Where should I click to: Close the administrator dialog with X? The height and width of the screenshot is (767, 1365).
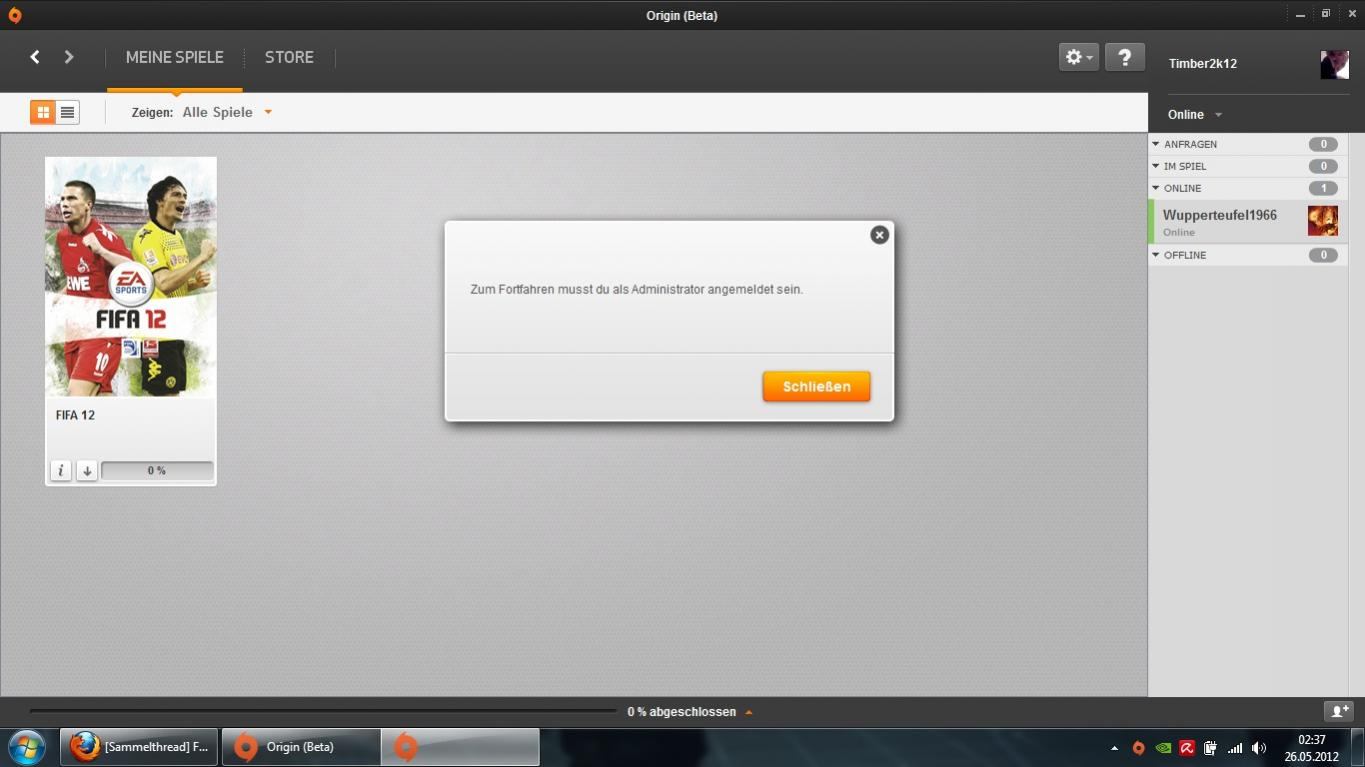[x=879, y=235]
